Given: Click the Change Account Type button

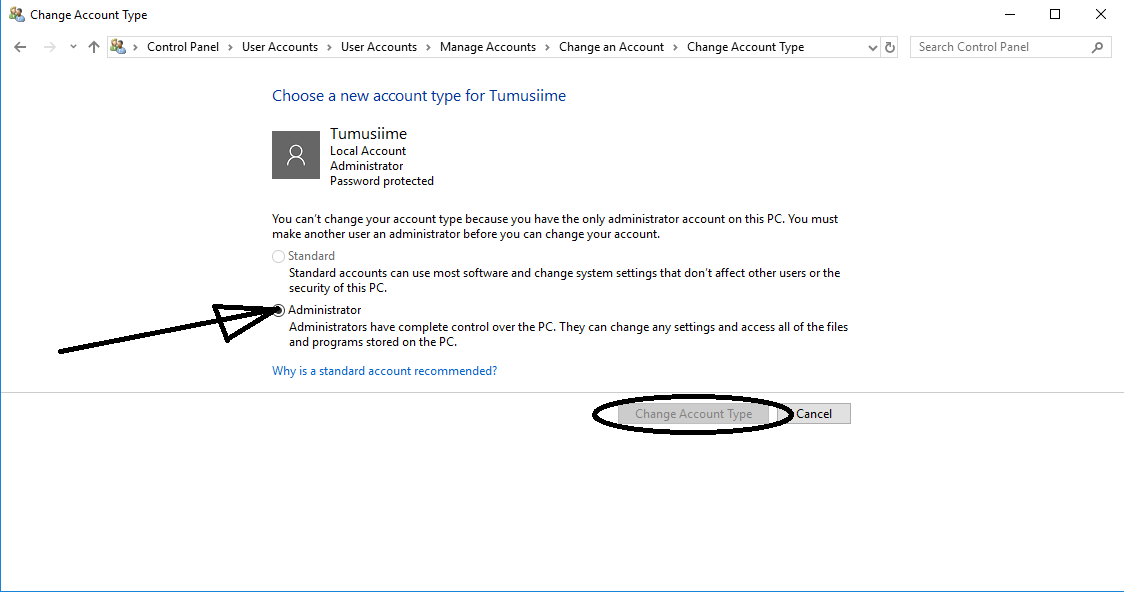Looking at the screenshot, I should 694,413.
